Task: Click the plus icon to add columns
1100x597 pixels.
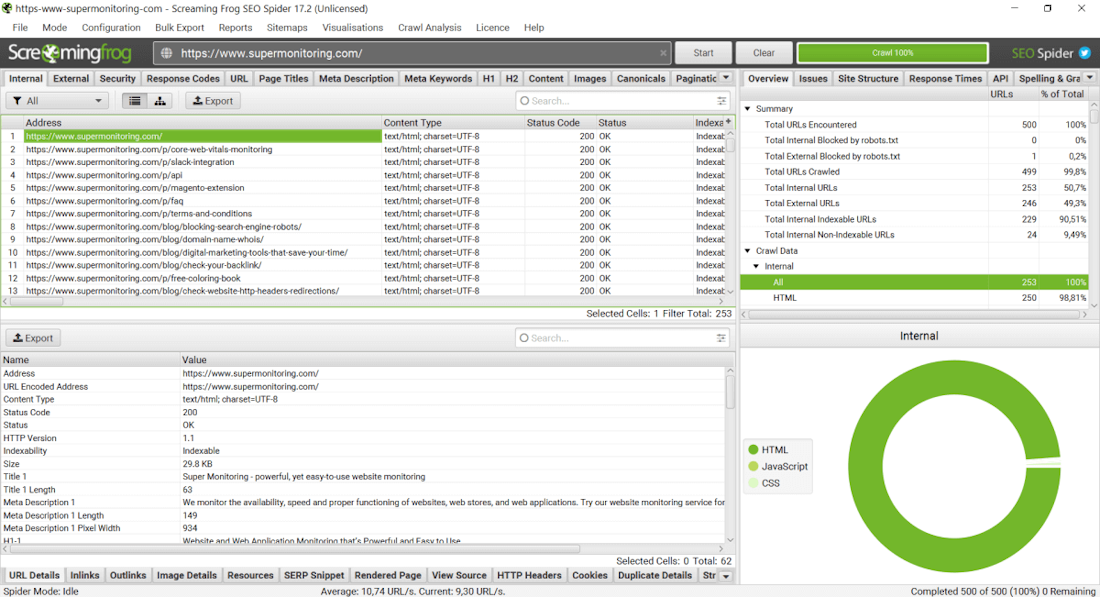Action: tap(728, 122)
